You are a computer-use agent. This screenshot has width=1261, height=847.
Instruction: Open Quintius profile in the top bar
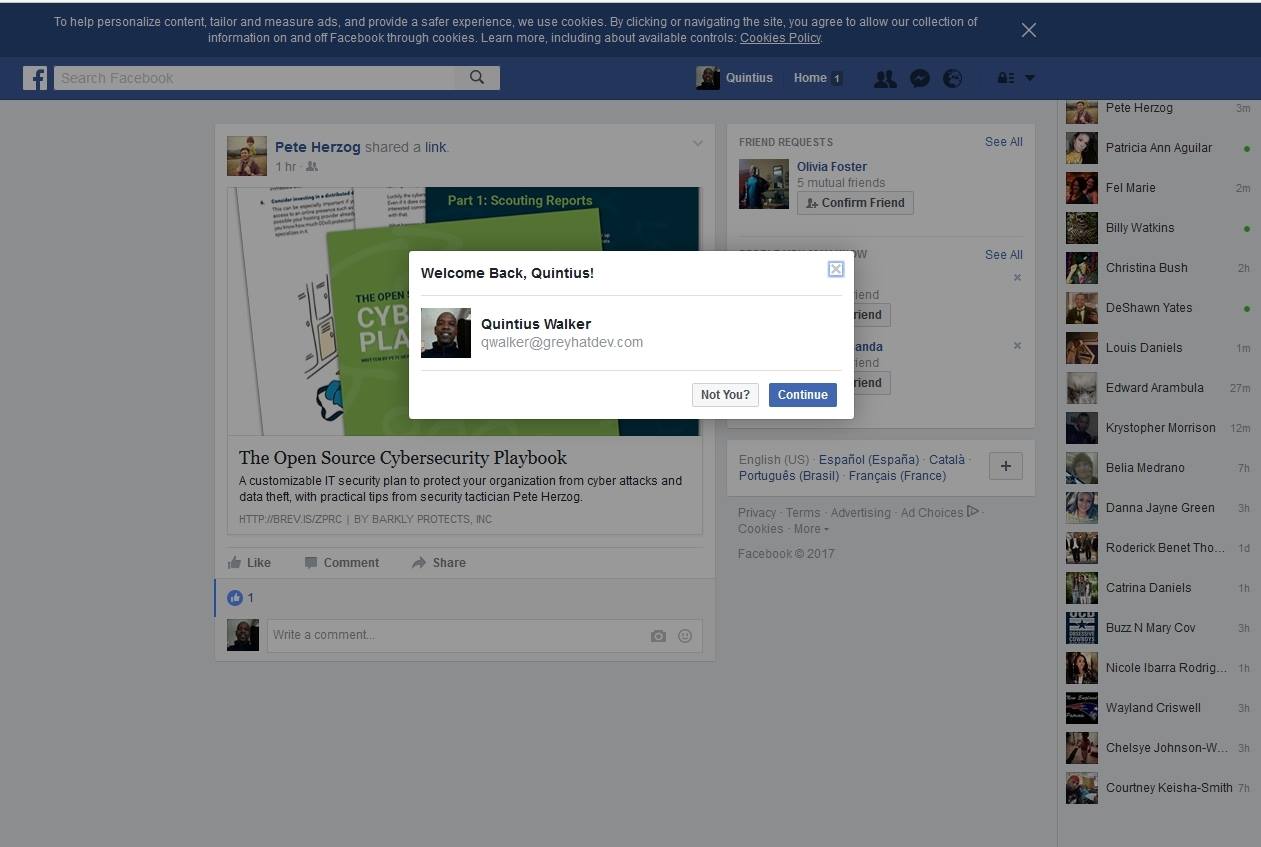click(x=735, y=78)
